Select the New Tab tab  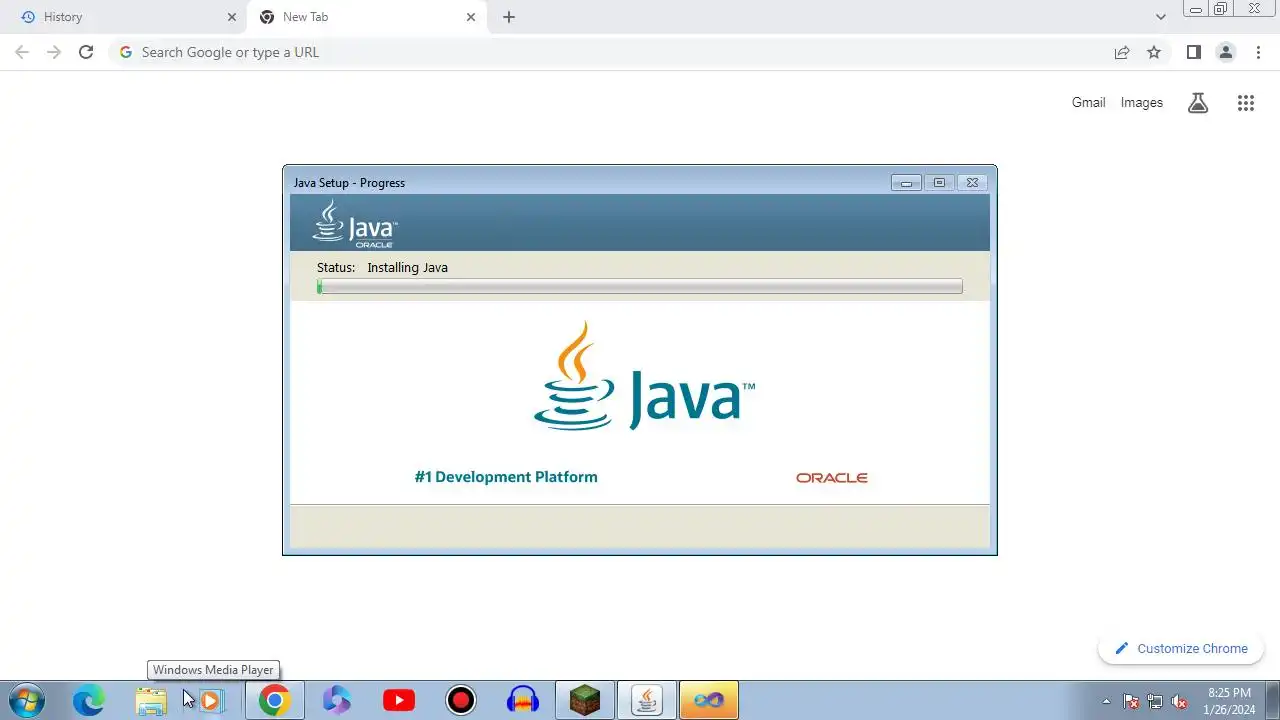(364, 17)
